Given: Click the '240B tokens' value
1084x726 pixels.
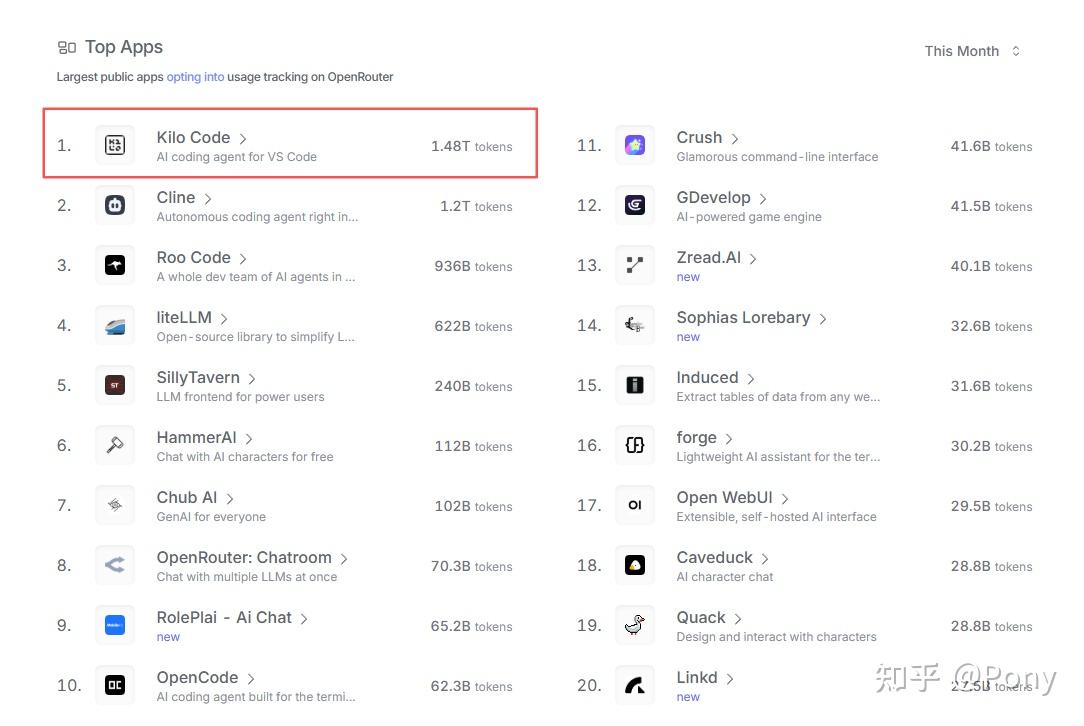Looking at the screenshot, I should pyautogui.click(x=474, y=387).
